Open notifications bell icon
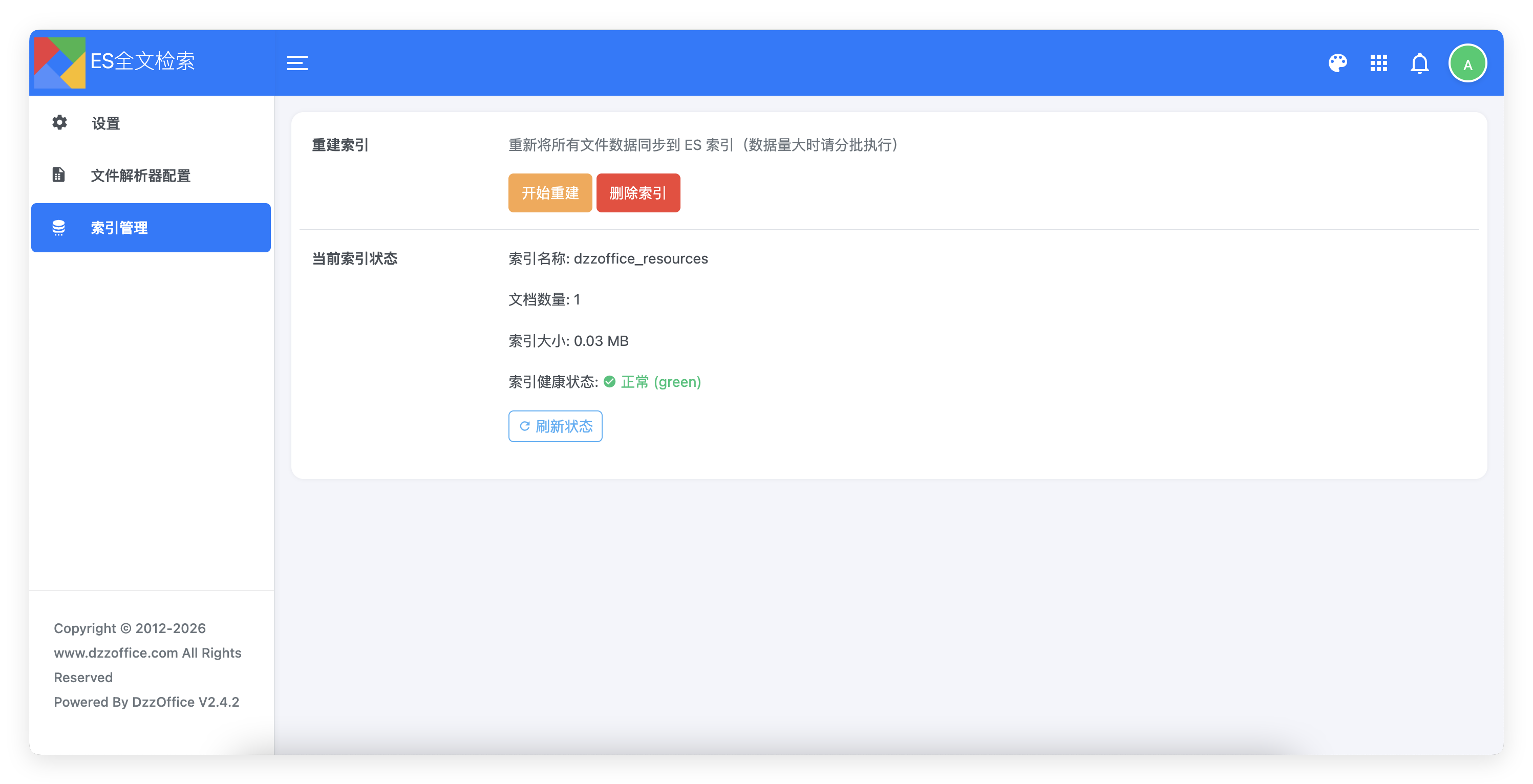Screen dimensions: 1533x784 coord(1419,63)
